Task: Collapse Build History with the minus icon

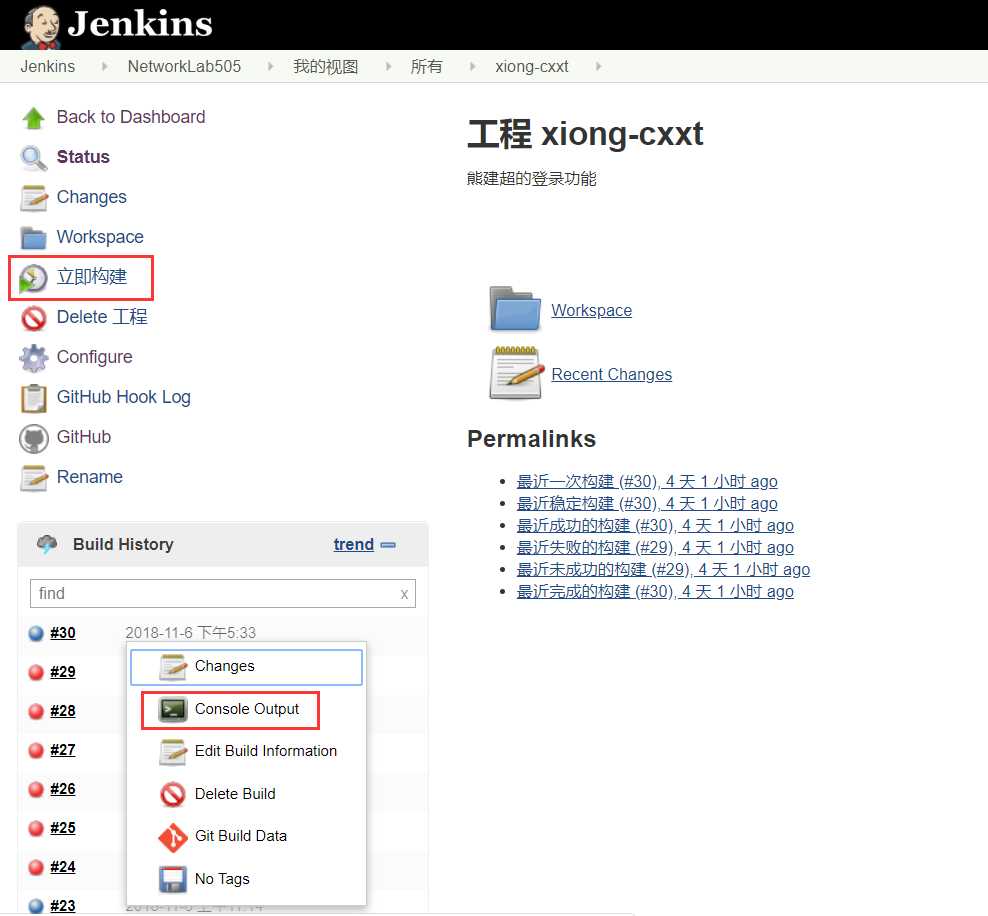Action: click(x=388, y=545)
